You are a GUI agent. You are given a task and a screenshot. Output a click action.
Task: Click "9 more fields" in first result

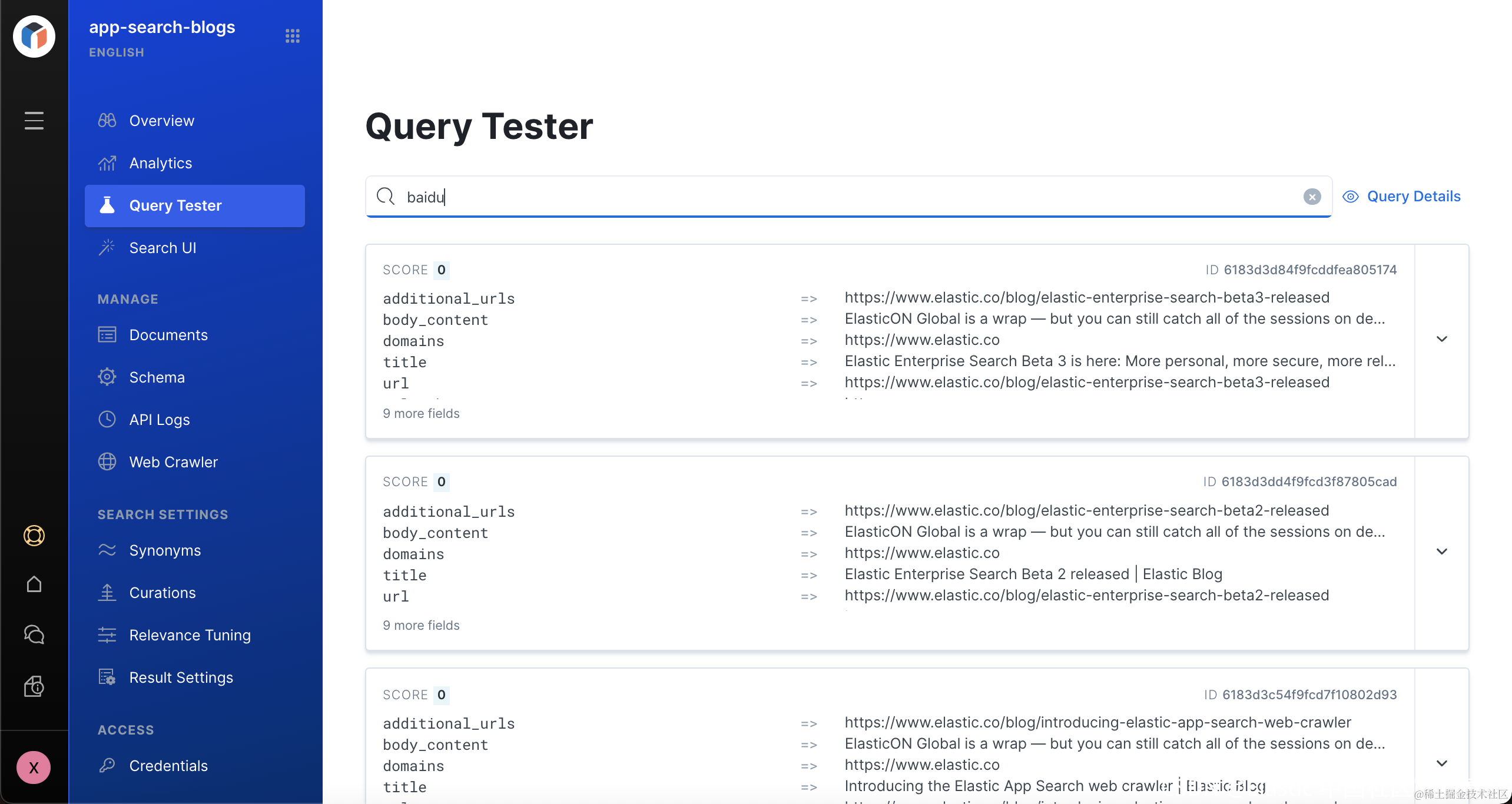click(421, 413)
